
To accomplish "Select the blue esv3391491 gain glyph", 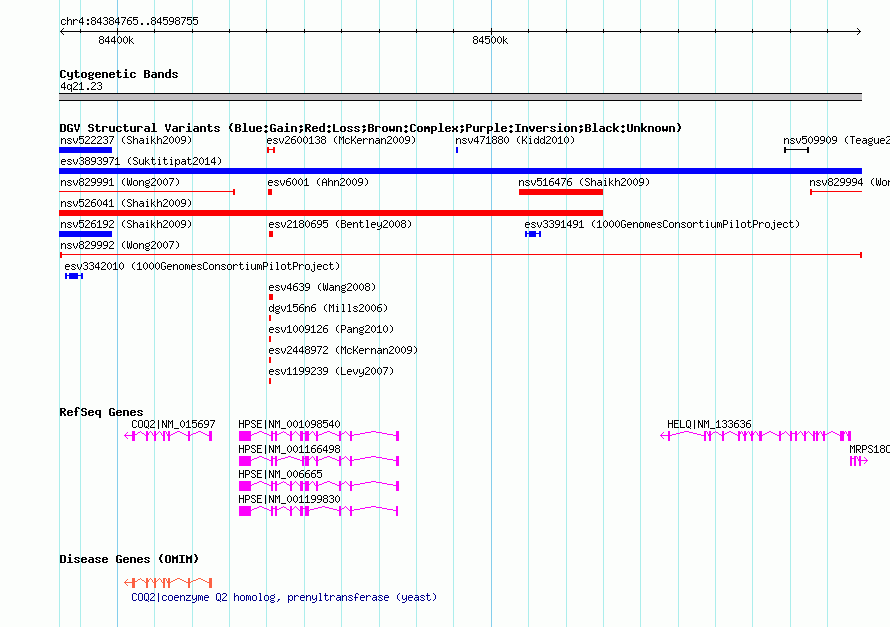I will 533,234.
